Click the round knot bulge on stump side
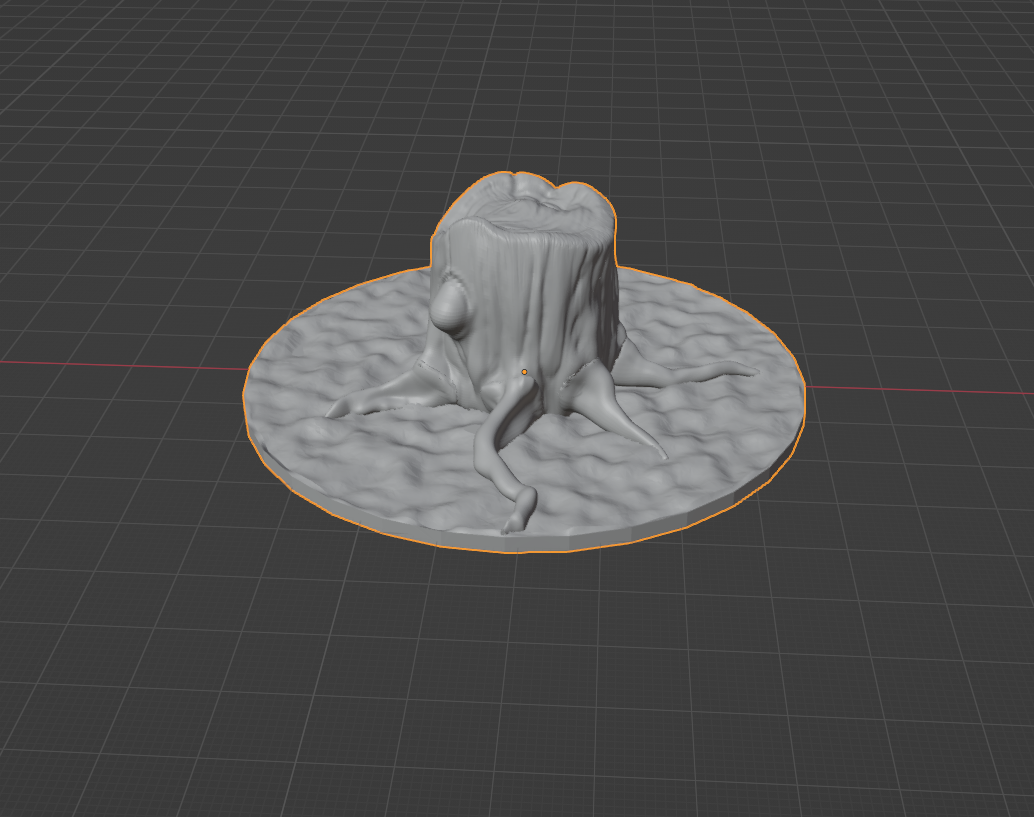Viewport: 1034px width, 817px height. pyautogui.click(x=450, y=307)
